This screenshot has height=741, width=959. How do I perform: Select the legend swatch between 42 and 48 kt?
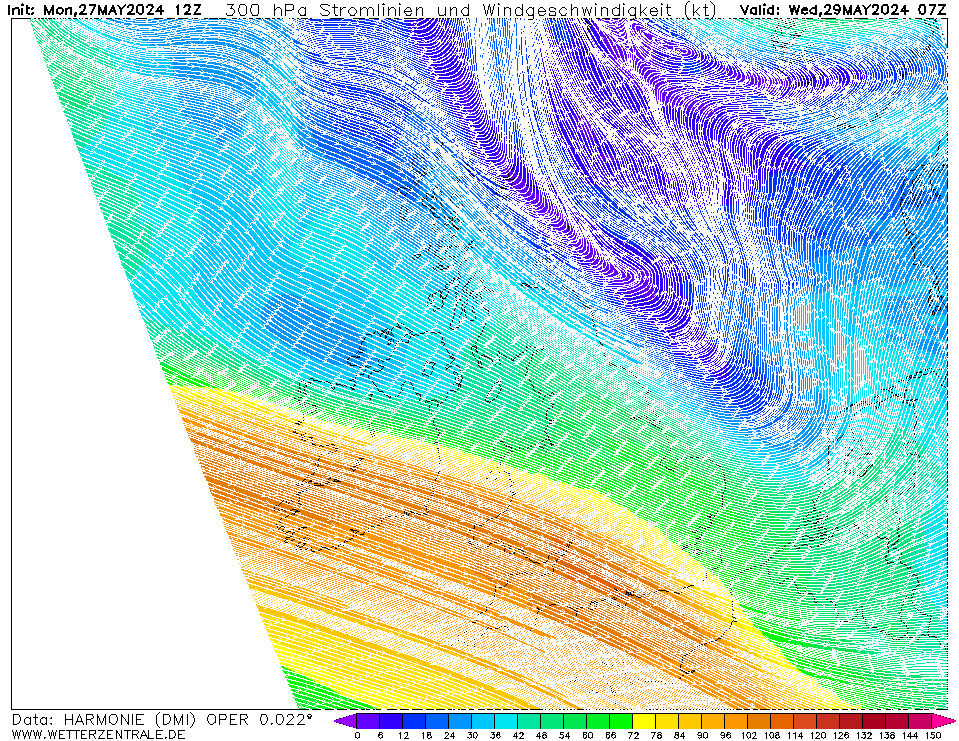[529, 721]
